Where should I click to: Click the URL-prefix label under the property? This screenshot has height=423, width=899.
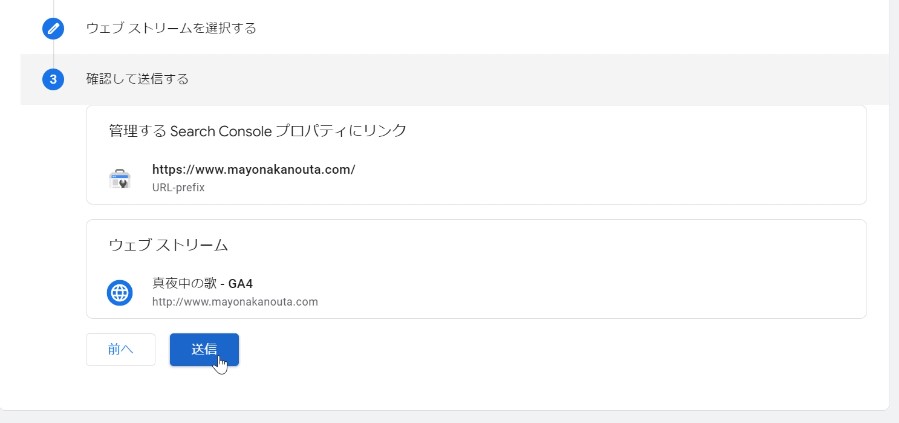coord(178,187)
